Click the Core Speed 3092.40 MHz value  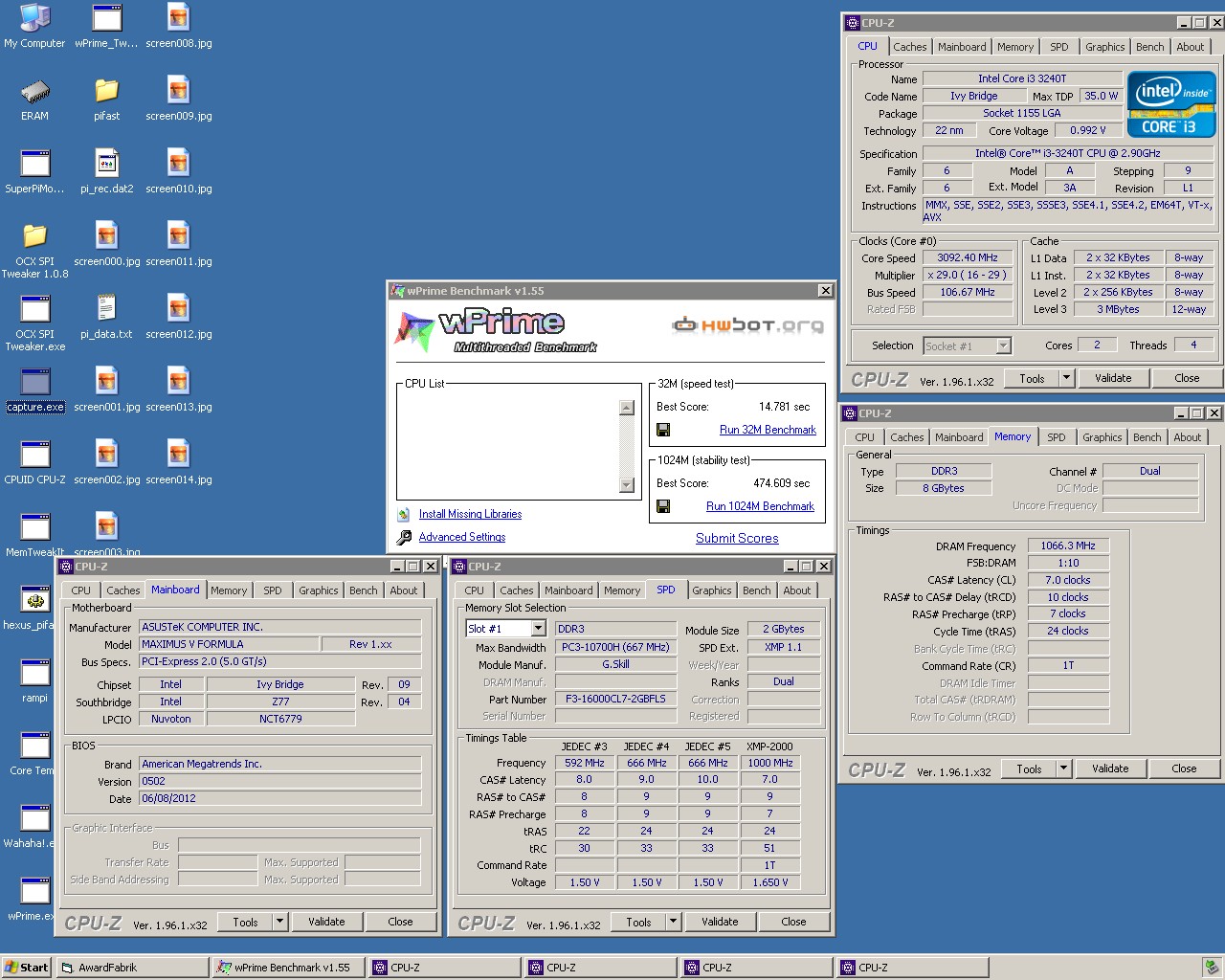click(968, 257)
